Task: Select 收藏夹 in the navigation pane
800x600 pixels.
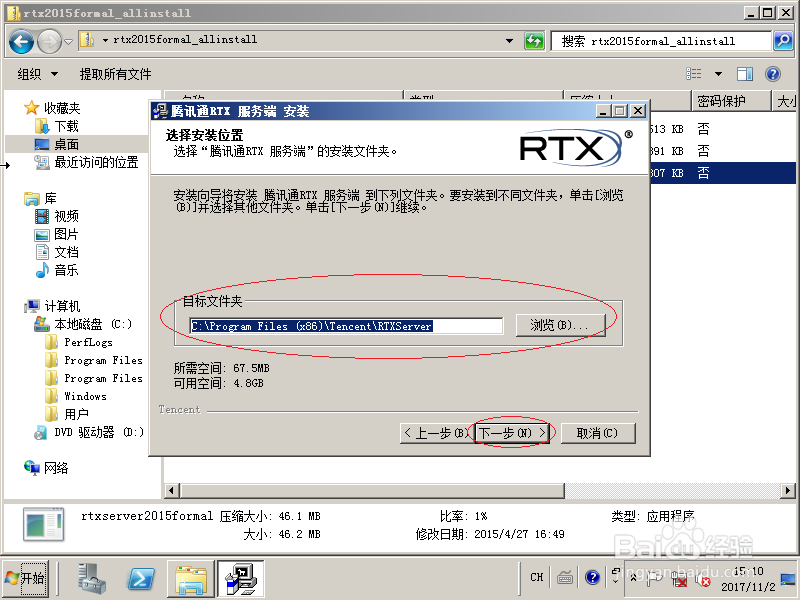Action: [52, 108]
